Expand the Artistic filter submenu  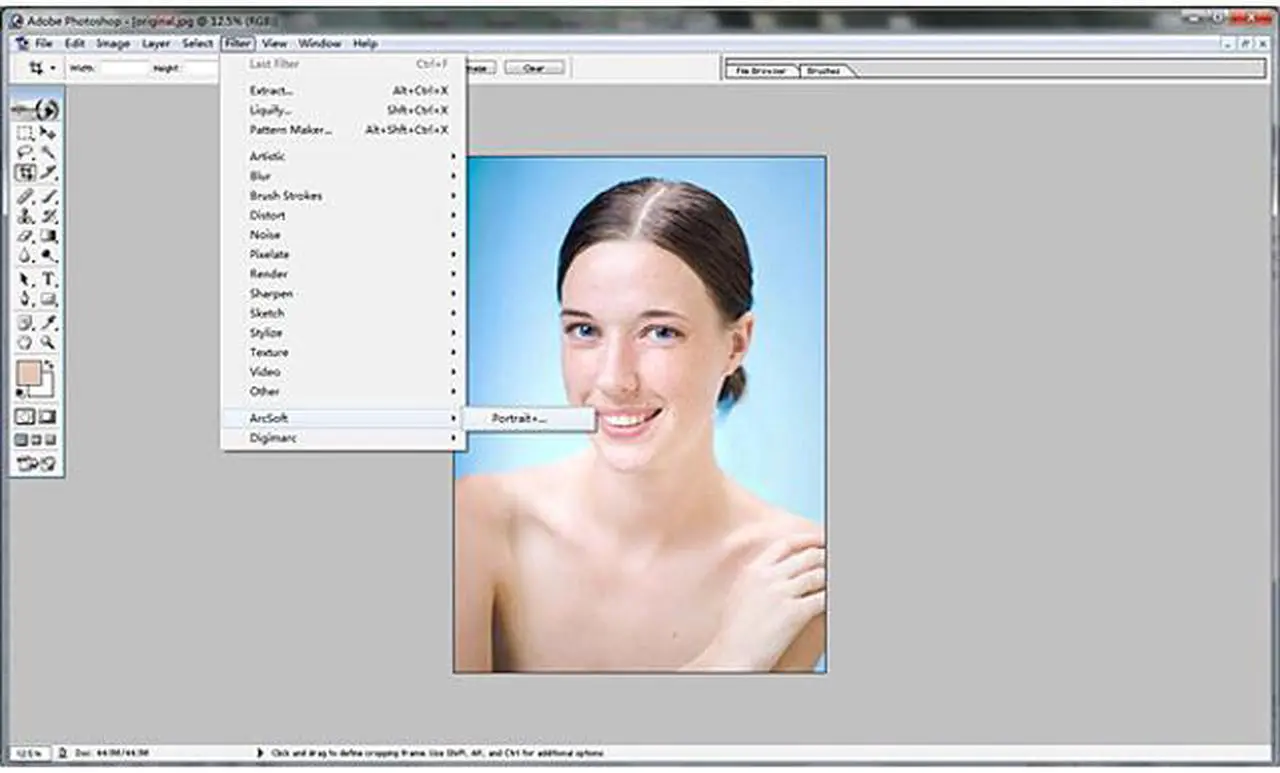pyautogui.click(x=344, y=156)
